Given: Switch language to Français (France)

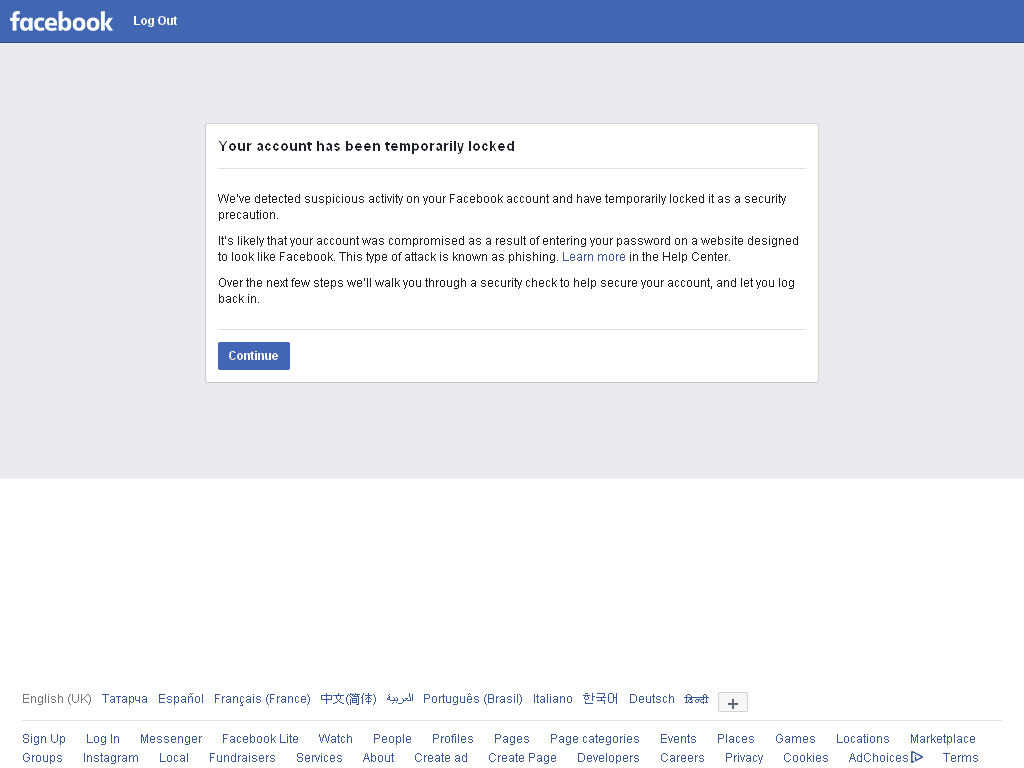Looking at the screenshot, I should tap(262, 699).
